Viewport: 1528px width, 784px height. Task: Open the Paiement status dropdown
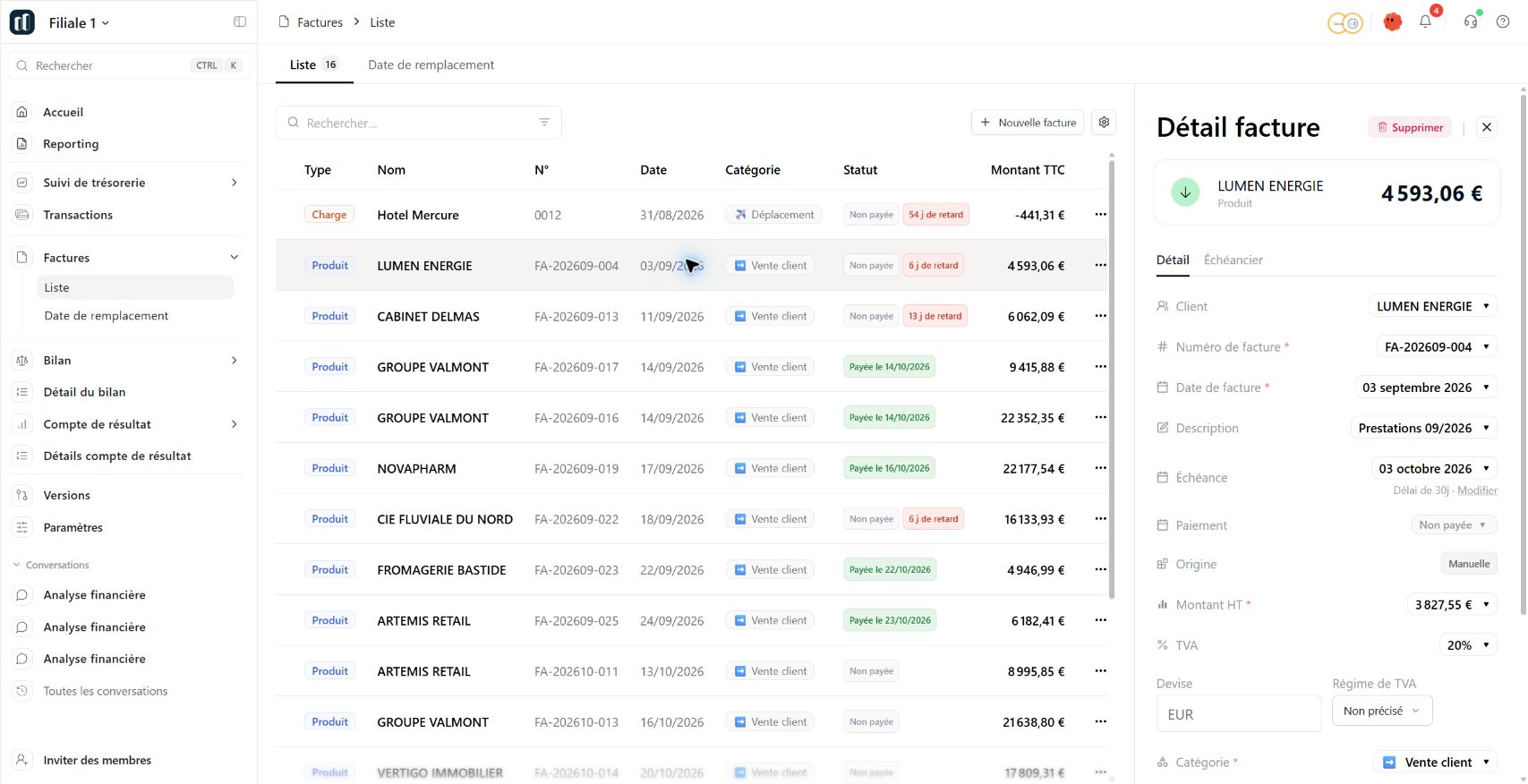1454,525
